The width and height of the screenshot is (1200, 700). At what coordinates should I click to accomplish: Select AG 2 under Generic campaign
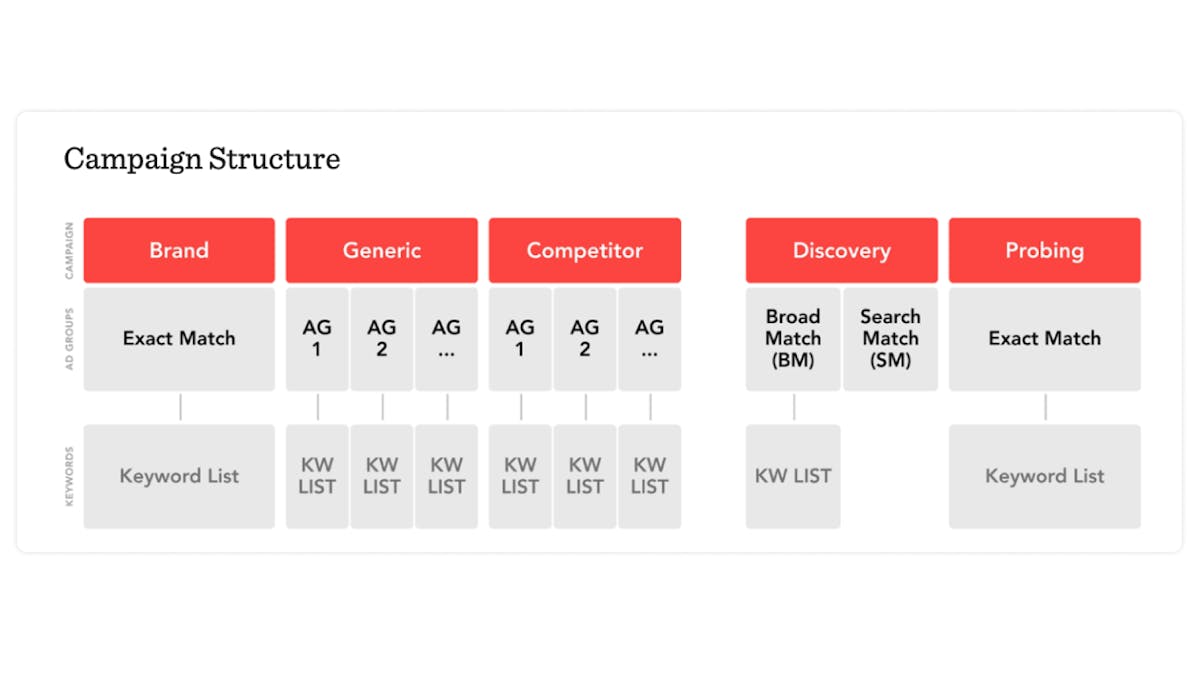pyautogui.click(x=382, y=339)
